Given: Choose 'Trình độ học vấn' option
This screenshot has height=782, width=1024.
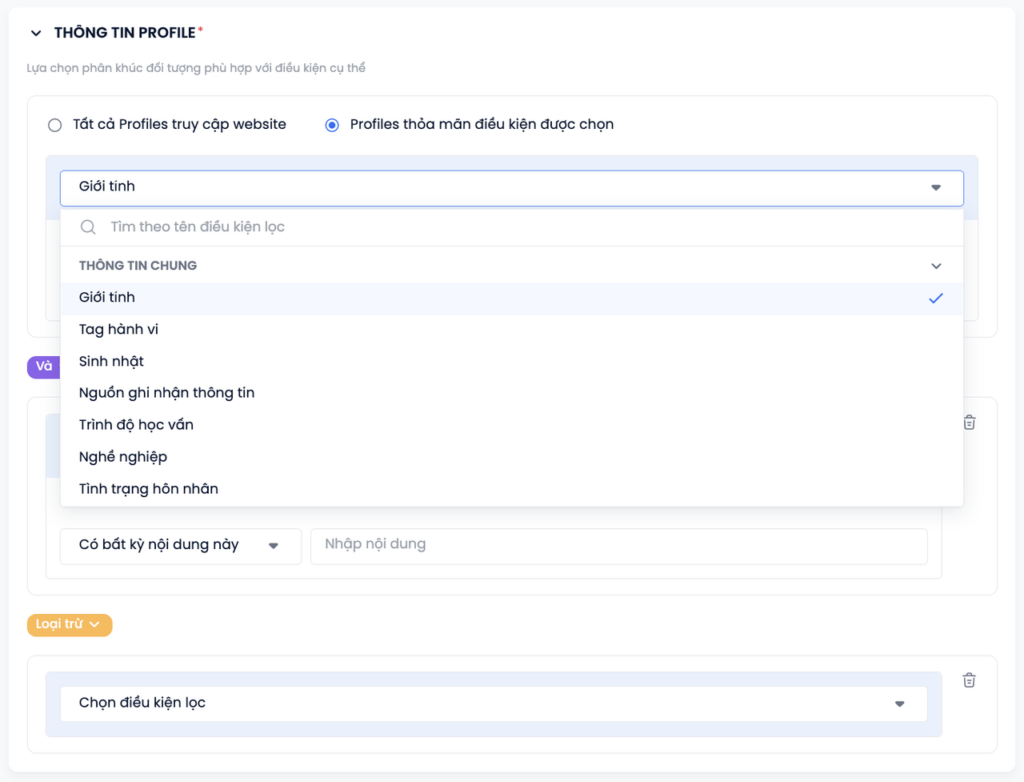Looking at the screenshot, I should pos(512,425).
